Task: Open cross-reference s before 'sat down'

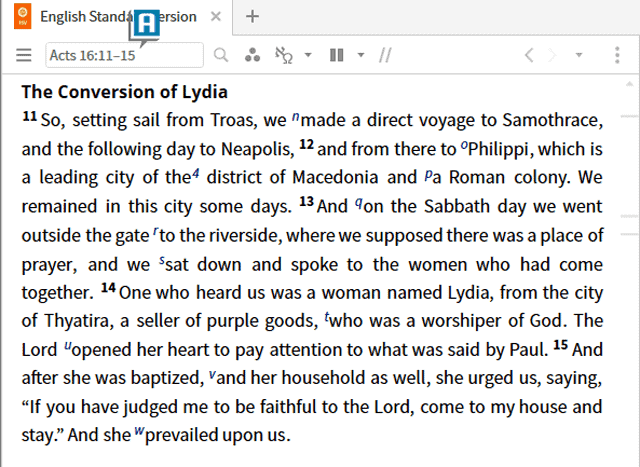Action: point(162,261)
